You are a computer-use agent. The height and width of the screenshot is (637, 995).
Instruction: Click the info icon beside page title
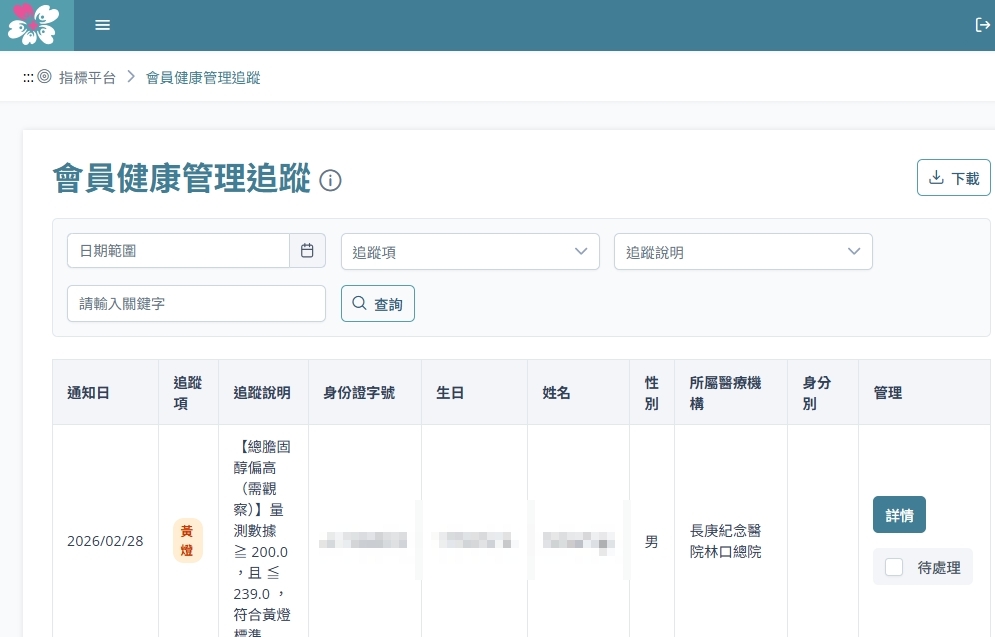pos(330,181)
